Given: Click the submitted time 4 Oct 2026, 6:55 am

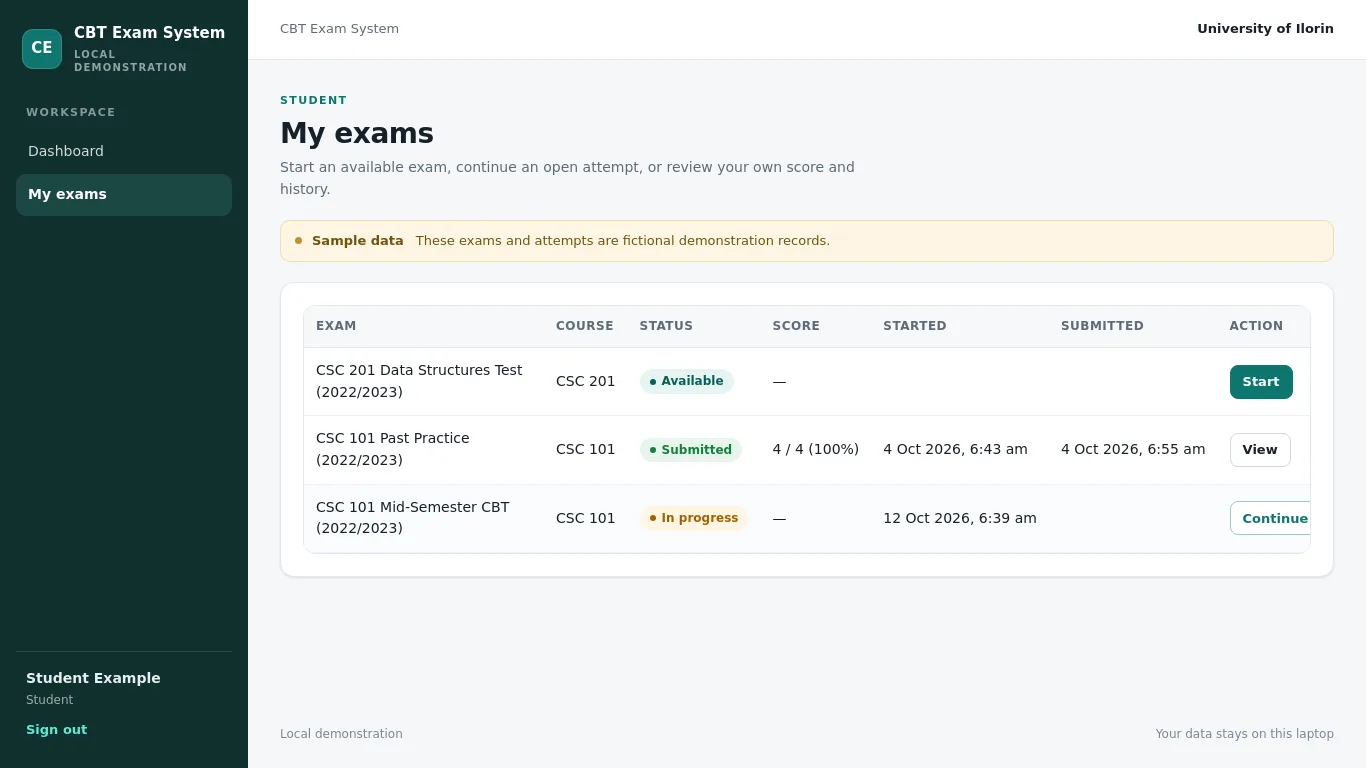Looking at the screenshot, I should click(1133, 450).
